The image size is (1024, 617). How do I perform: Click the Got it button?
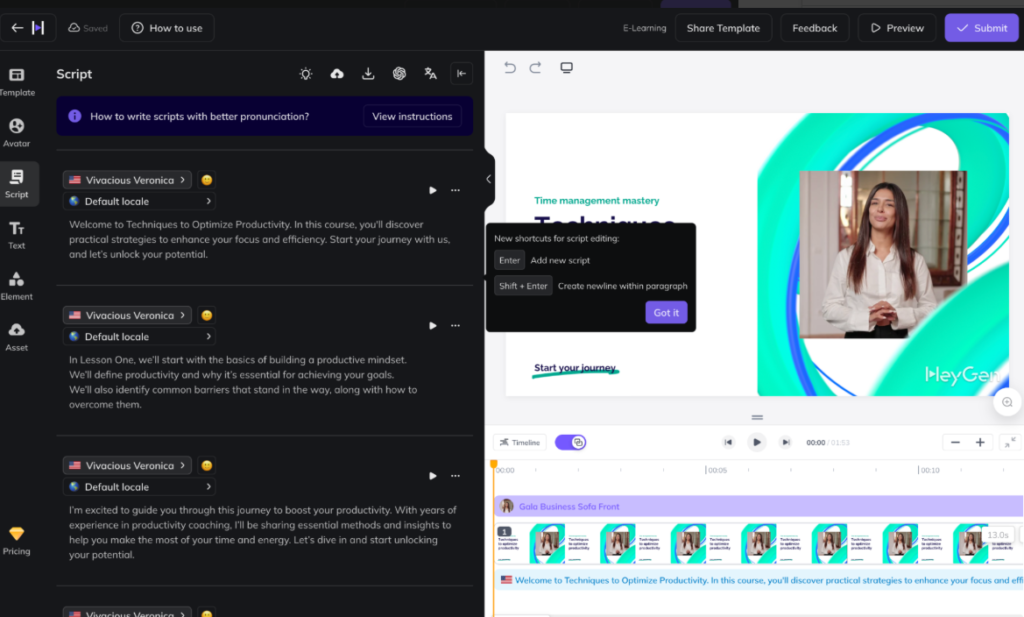tap(666, 313)
